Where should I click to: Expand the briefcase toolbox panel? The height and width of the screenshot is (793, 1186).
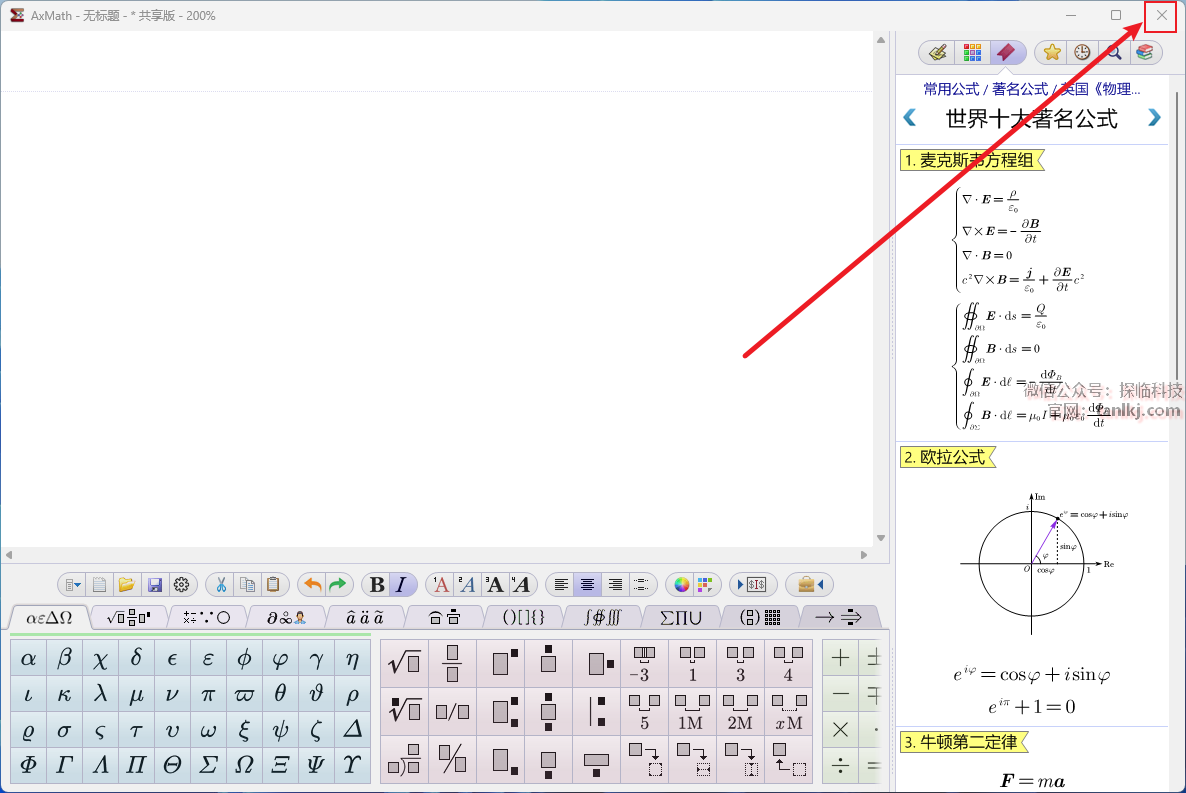809,585
